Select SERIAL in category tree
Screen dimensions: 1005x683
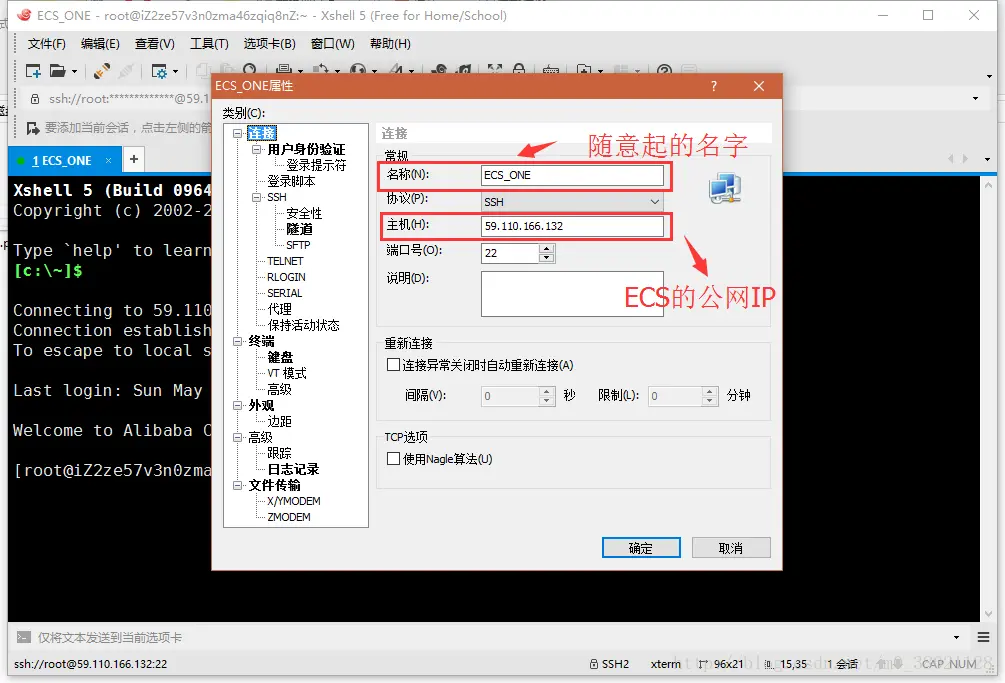click(x=285, y=293)
